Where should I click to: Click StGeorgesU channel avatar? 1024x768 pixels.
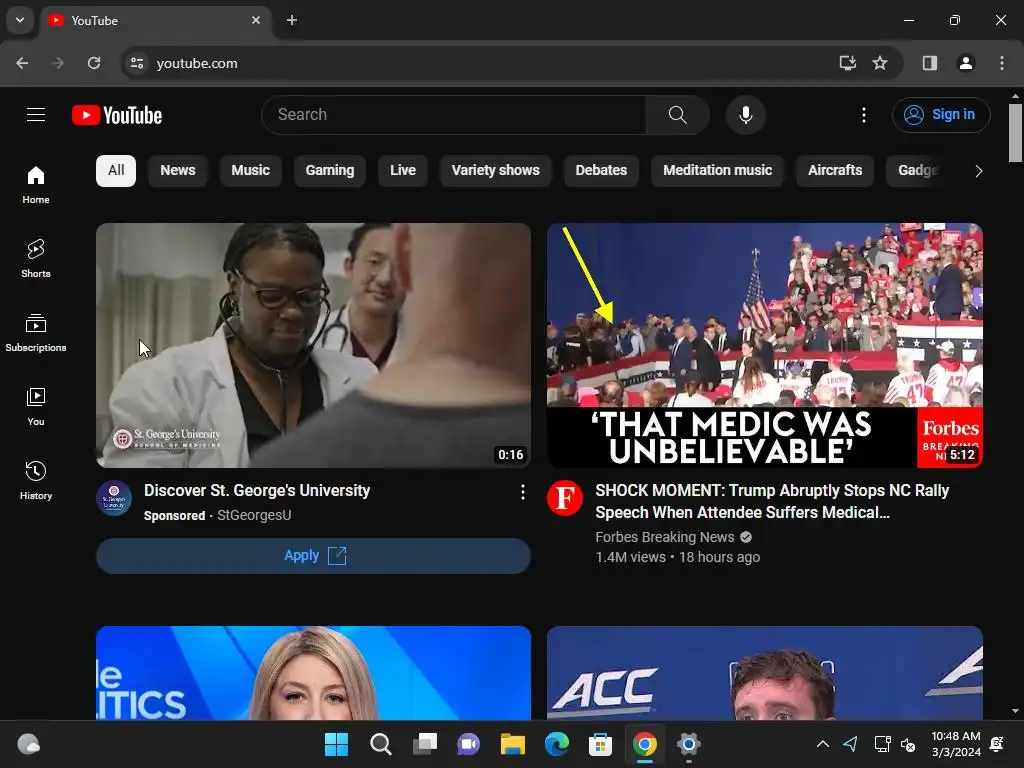114,498
